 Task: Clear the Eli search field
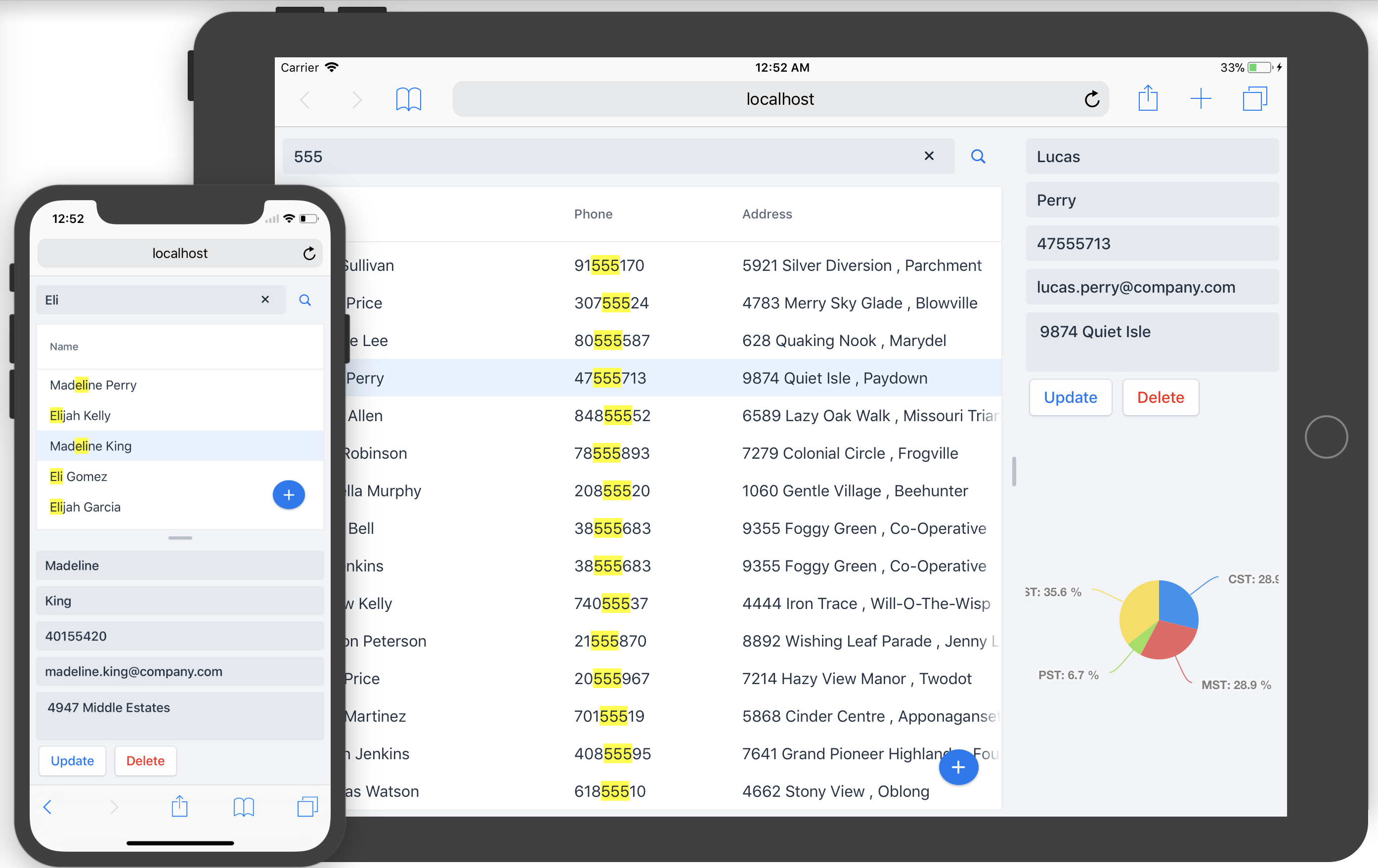point(265,299)
